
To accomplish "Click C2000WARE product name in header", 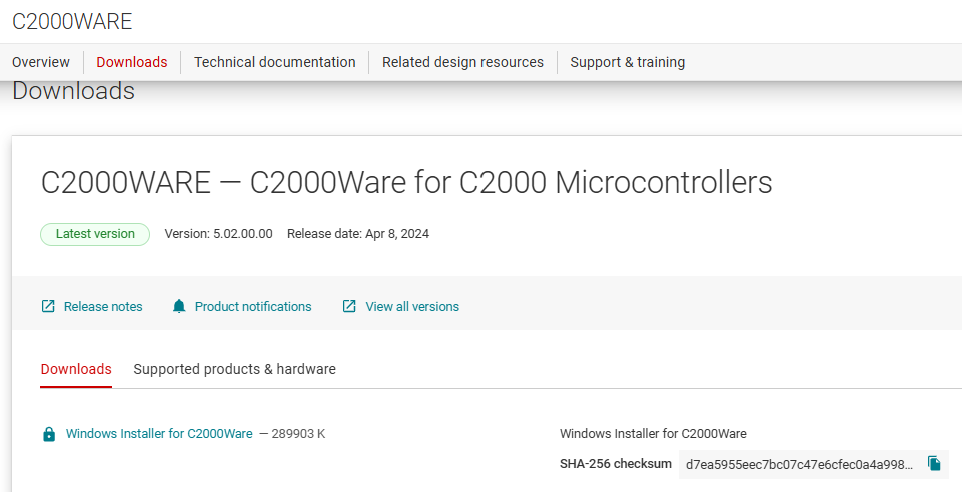I will click(72, 21).
